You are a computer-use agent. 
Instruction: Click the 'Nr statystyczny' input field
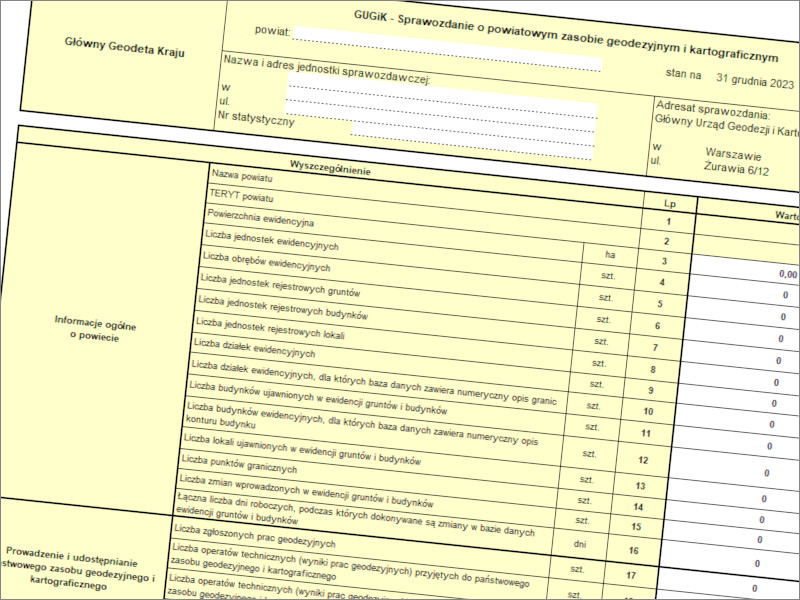[x=472, y=142]
